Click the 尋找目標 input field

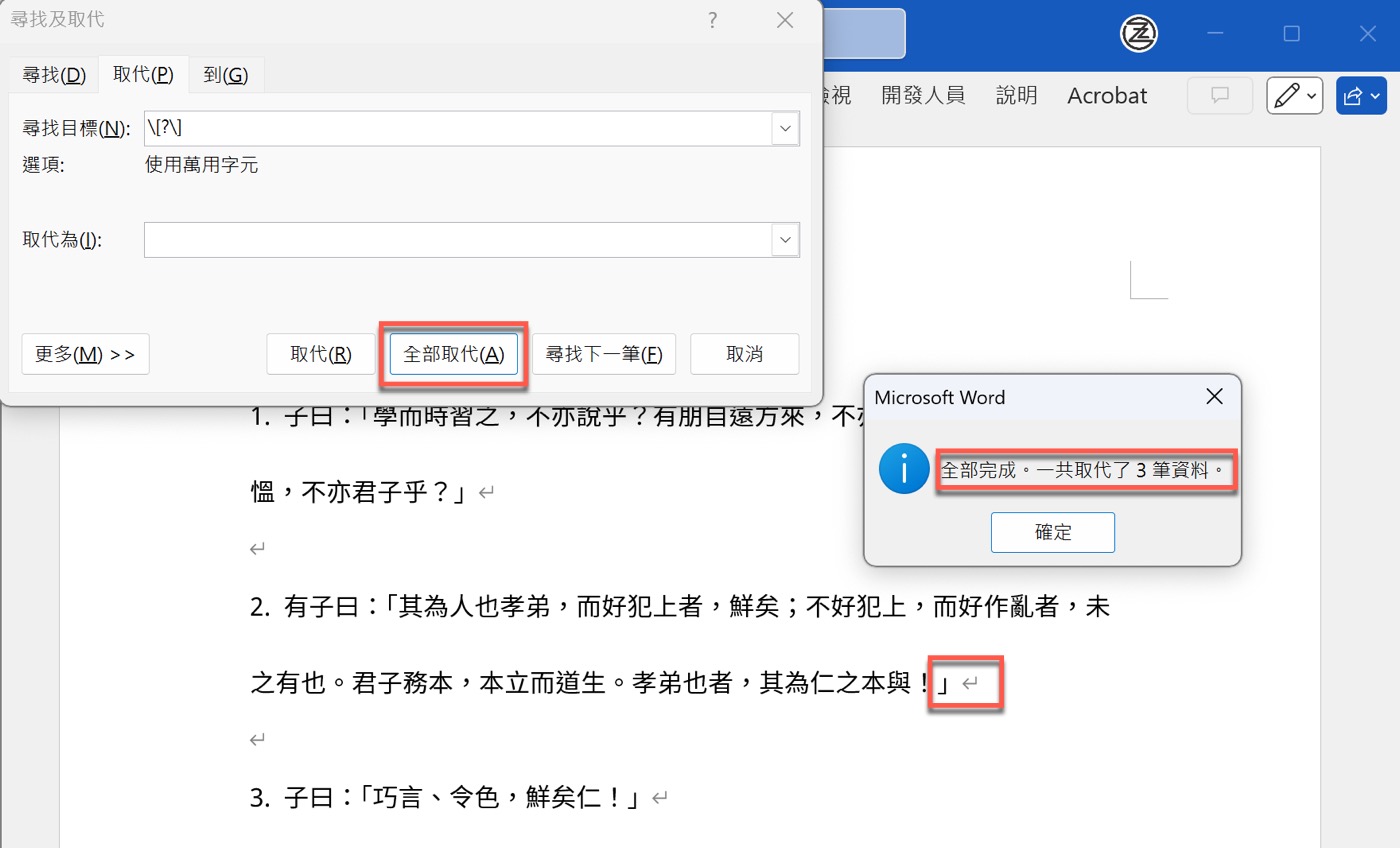click(458, 128)
